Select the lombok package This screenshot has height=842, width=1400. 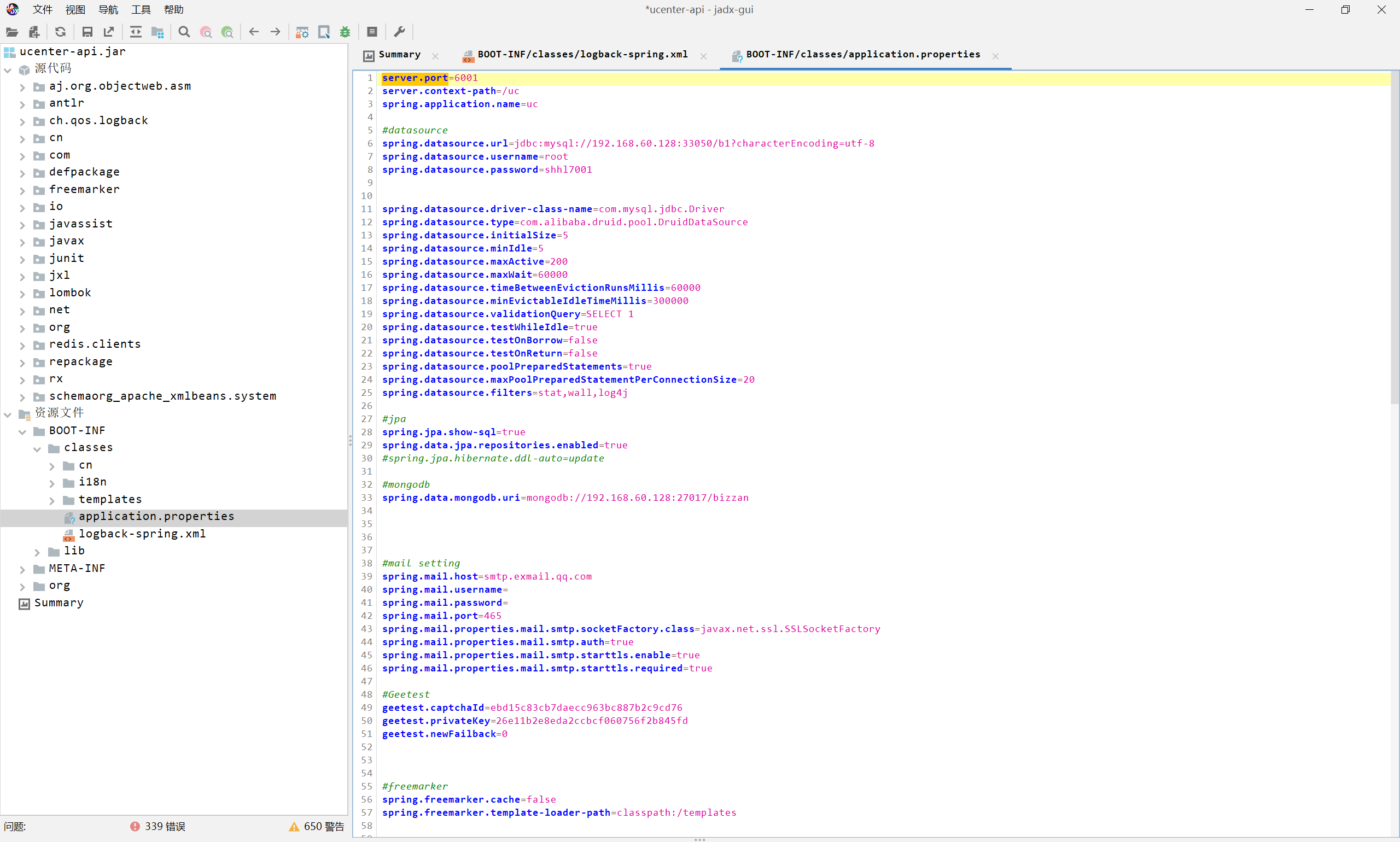point(70,293)
